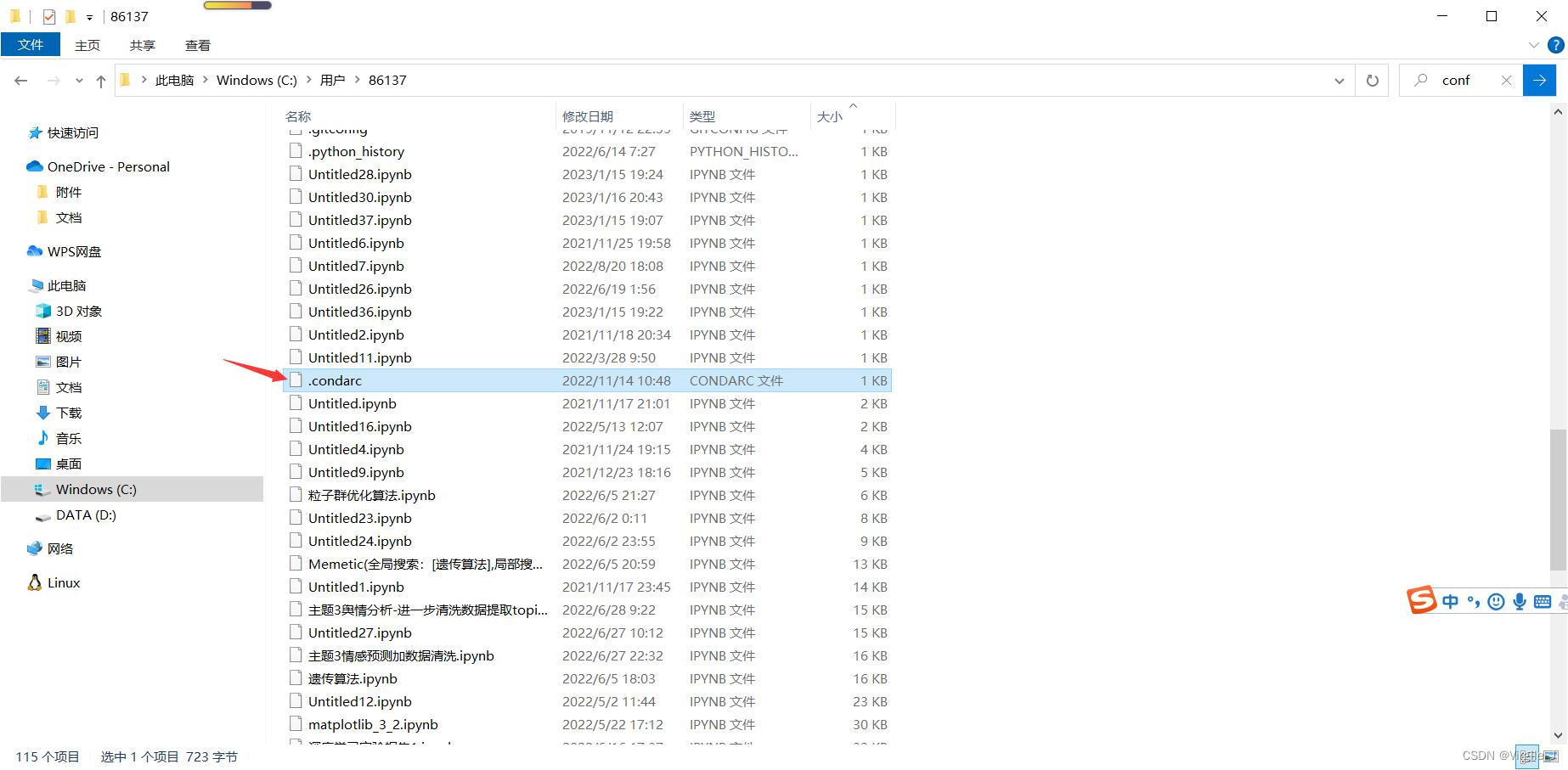Sort files by 大小 column
This screenshot has height=770, width=1568.
(x=829, y=116)
